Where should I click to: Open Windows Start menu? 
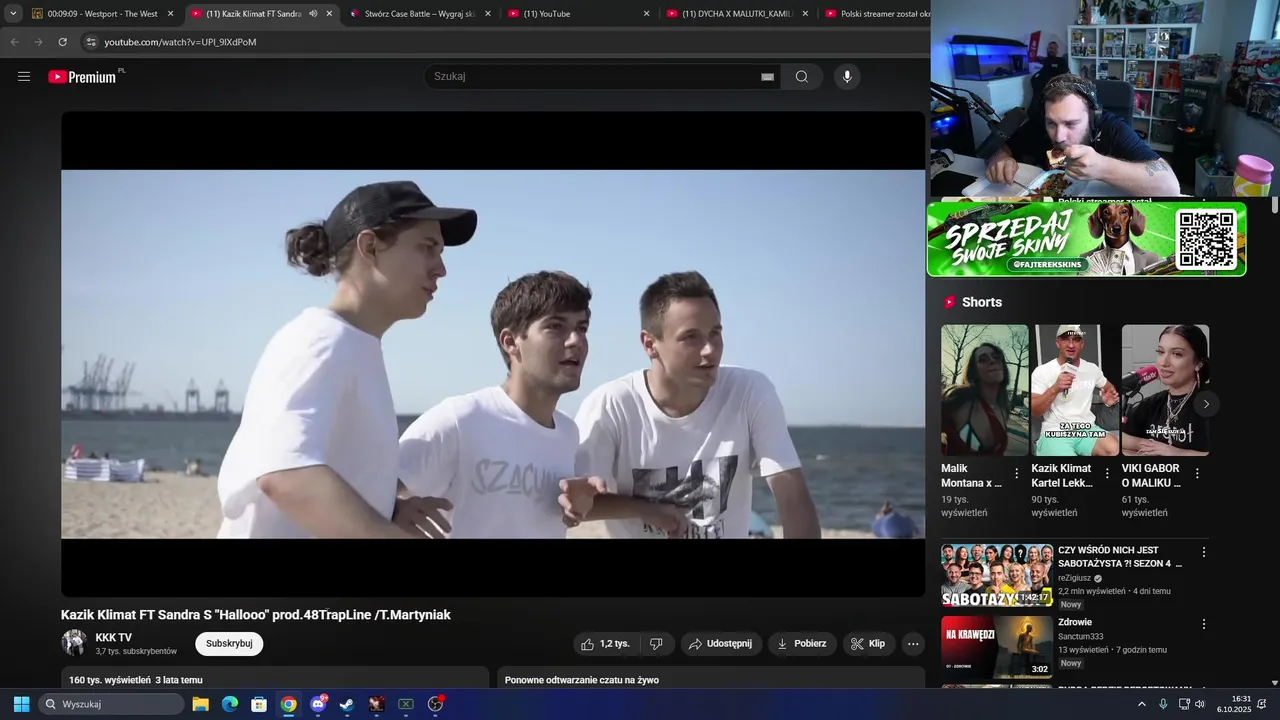(21, 704)
